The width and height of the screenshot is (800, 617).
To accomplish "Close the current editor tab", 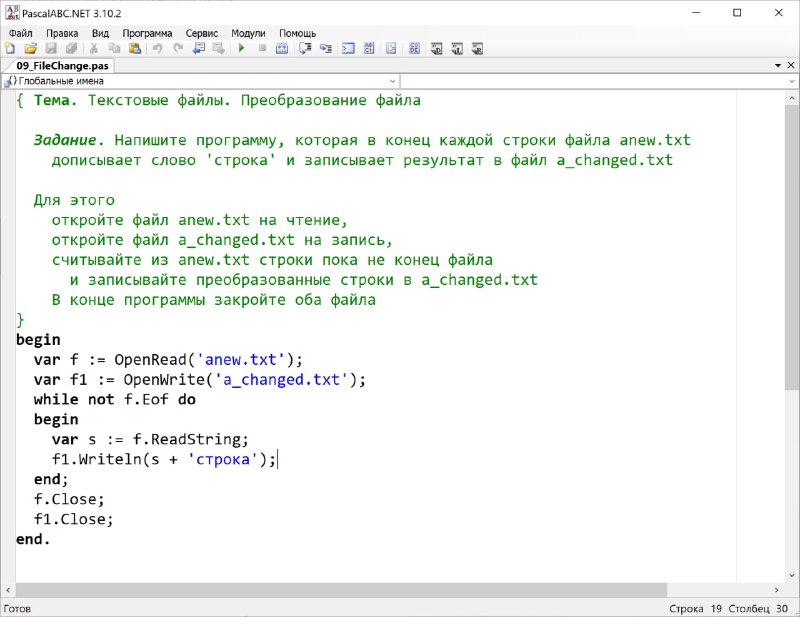I will click(791, 65).
